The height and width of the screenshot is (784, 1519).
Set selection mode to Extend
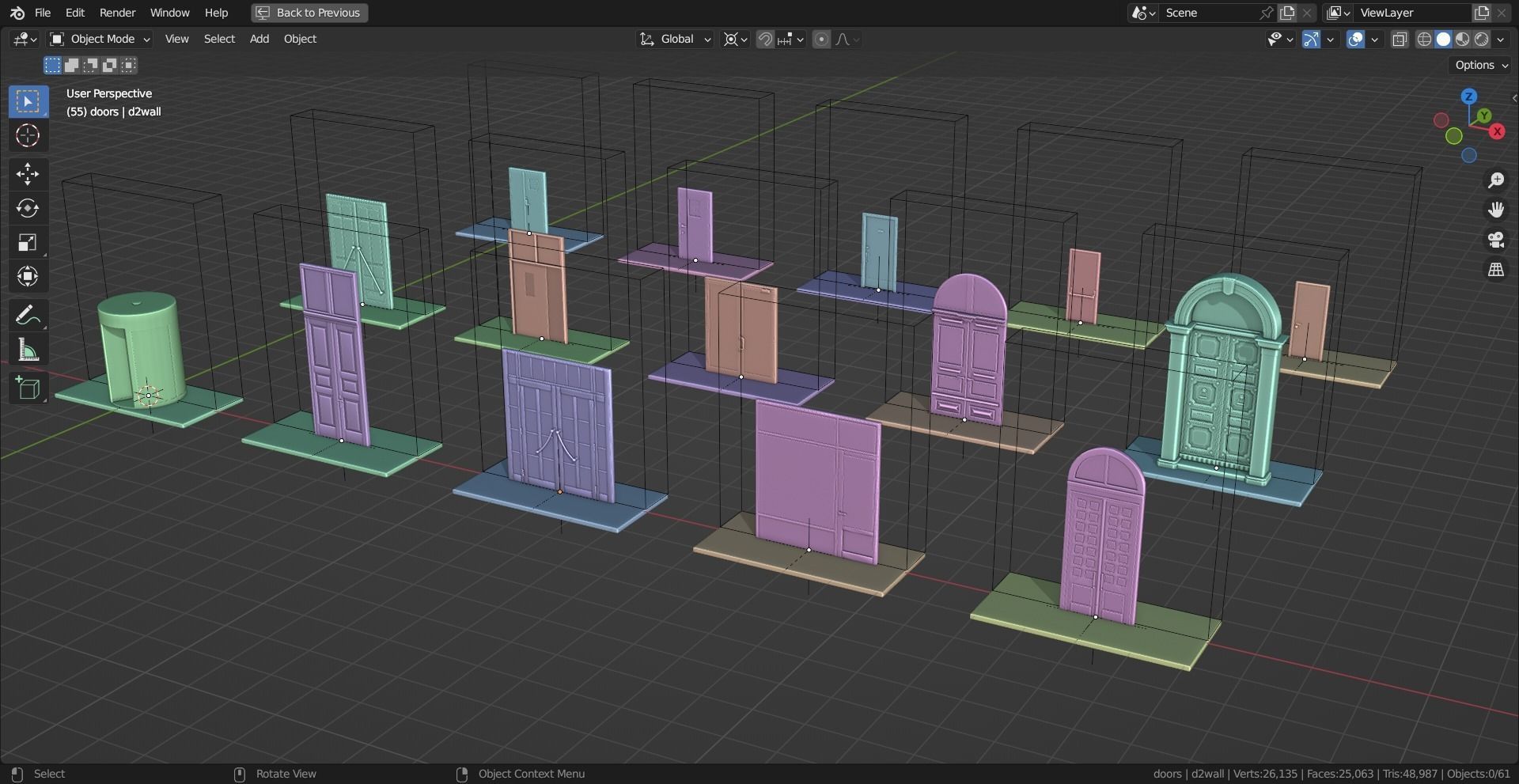(x=71, y=65)
